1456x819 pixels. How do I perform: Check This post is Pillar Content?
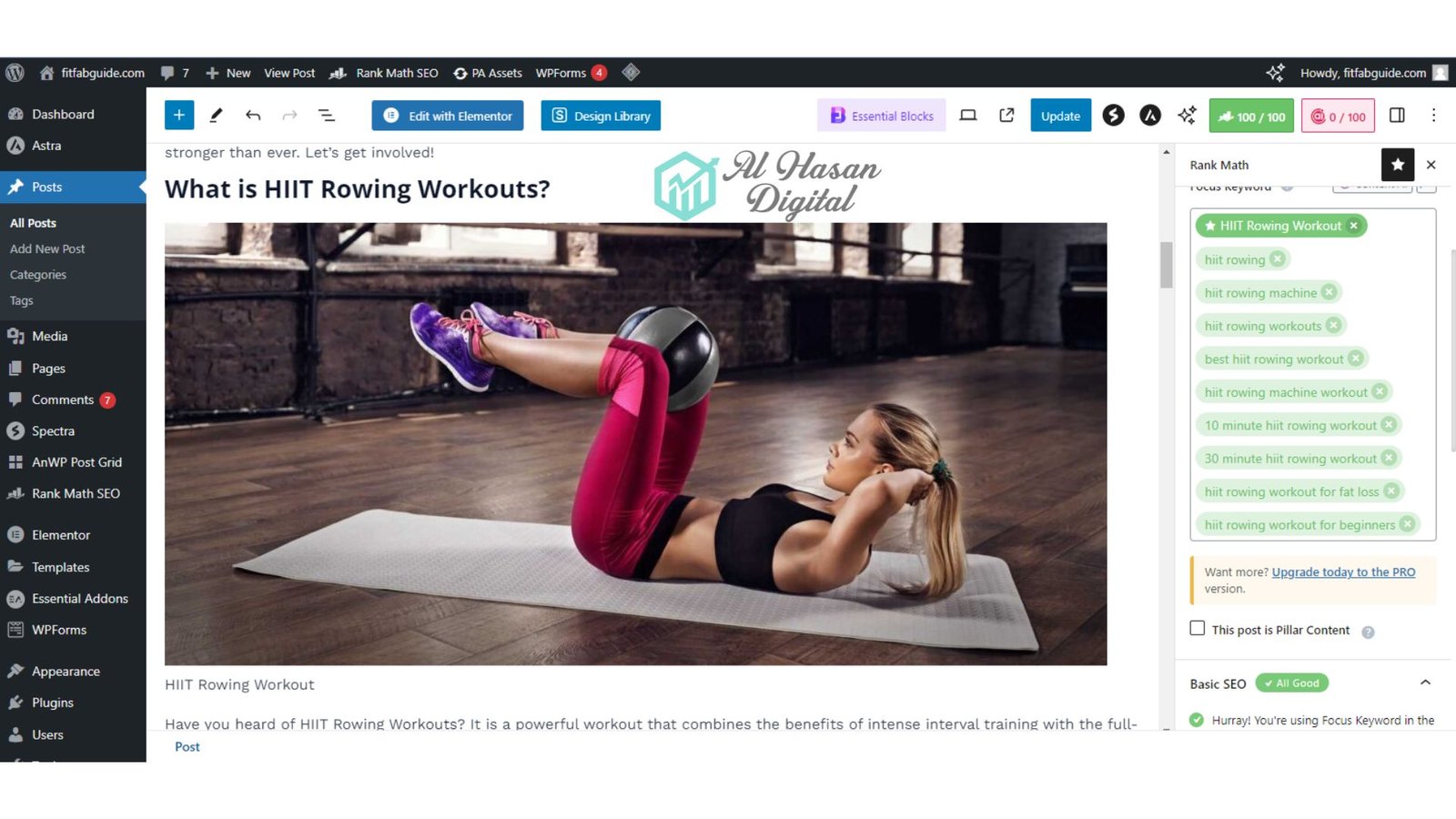click(1198, 628)
